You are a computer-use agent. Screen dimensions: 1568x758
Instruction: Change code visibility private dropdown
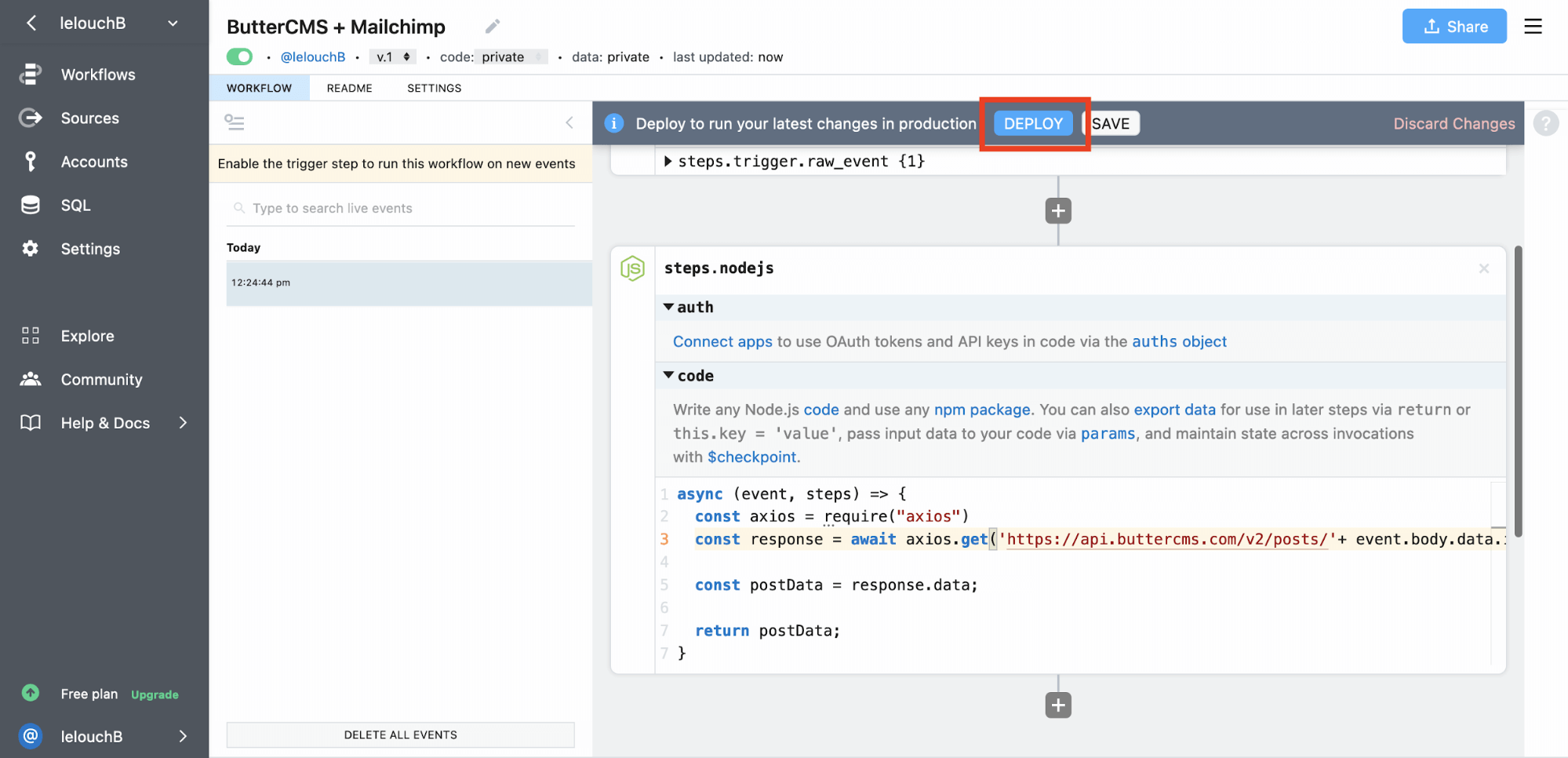[513, 57]
